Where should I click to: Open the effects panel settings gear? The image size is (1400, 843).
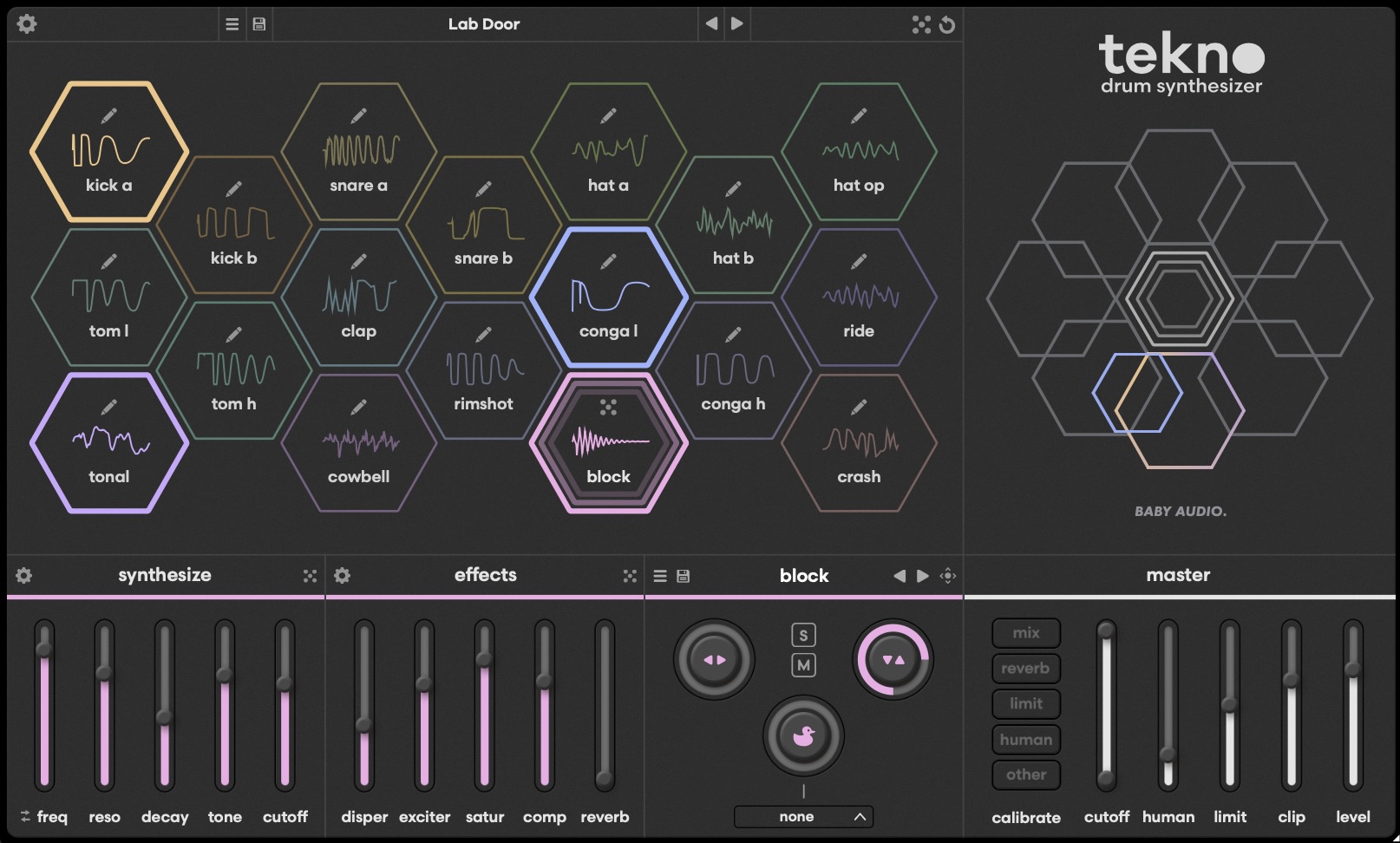coord(343,574)
